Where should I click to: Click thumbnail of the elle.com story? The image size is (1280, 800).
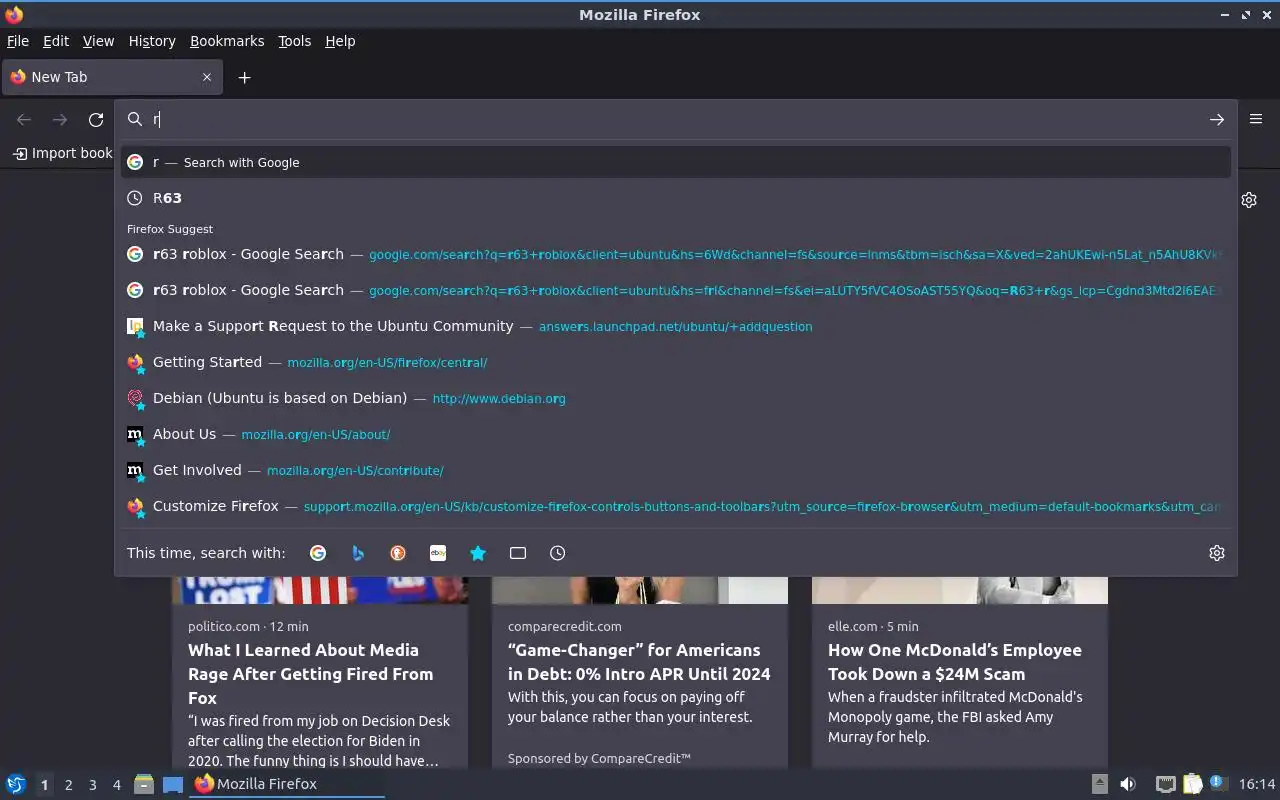tap(960, 590)
